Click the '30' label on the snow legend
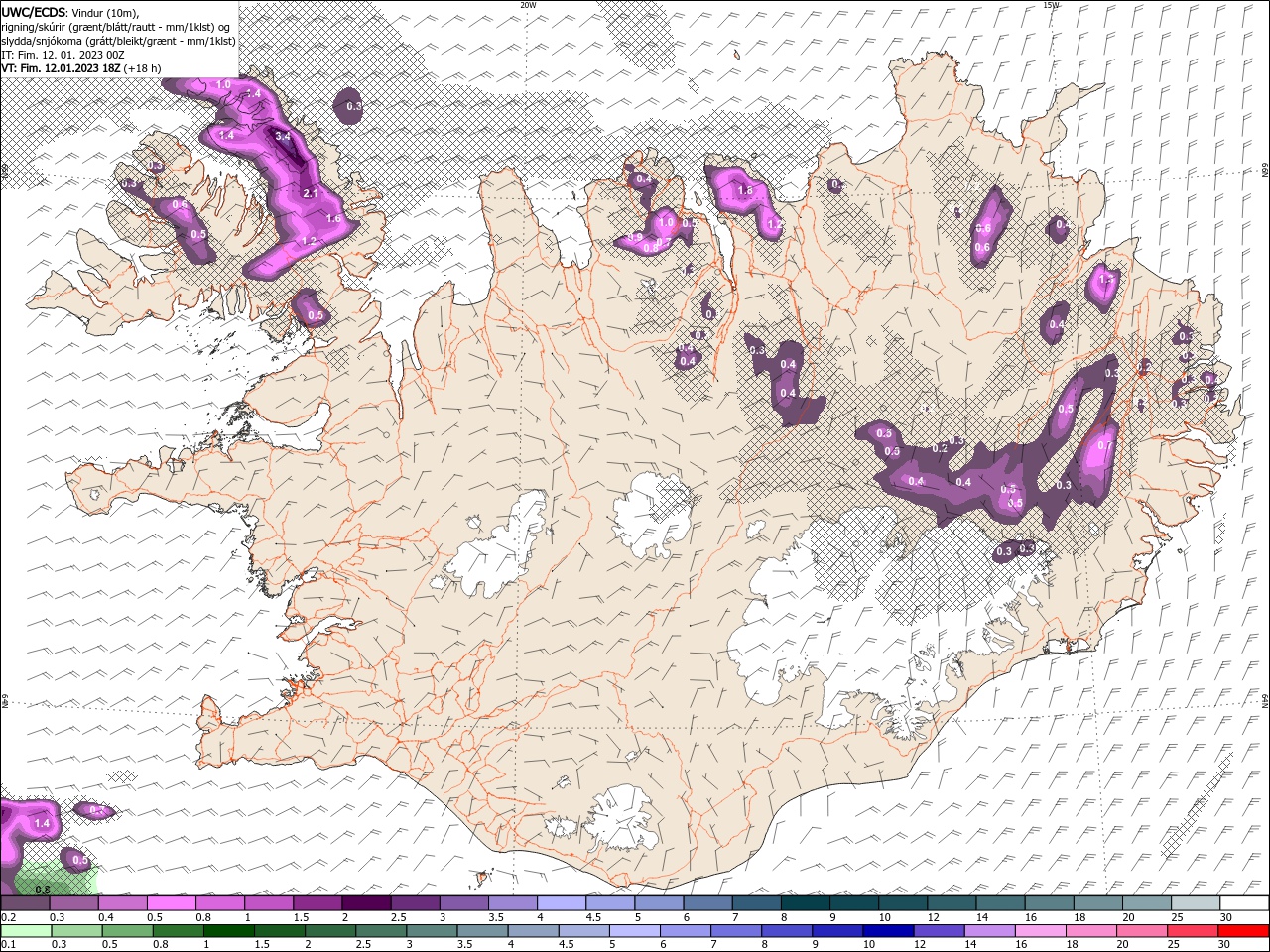This screenshot has width=1270, height=952. tap(1225, 917)
